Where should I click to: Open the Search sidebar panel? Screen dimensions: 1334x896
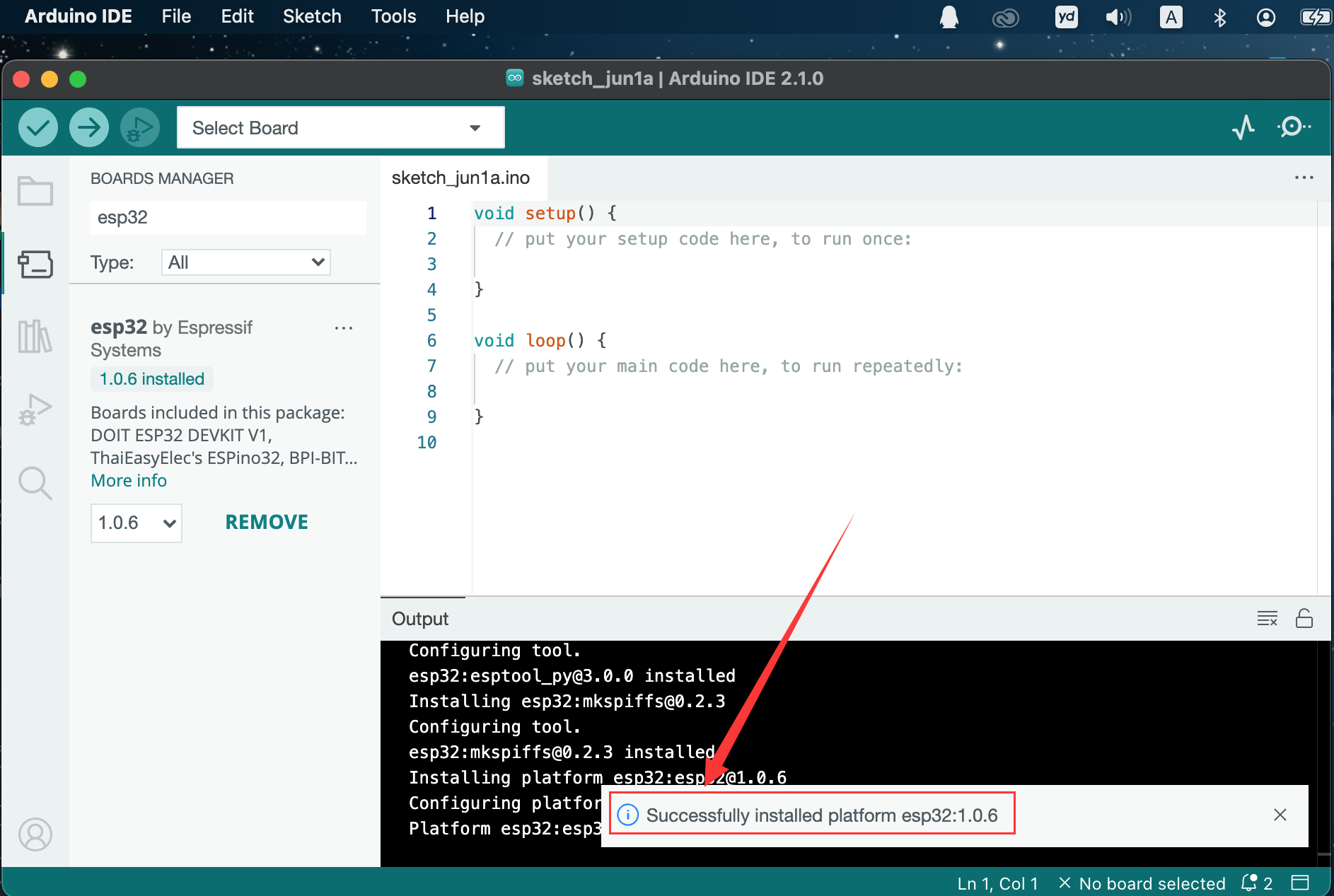[x=35, y=484]
